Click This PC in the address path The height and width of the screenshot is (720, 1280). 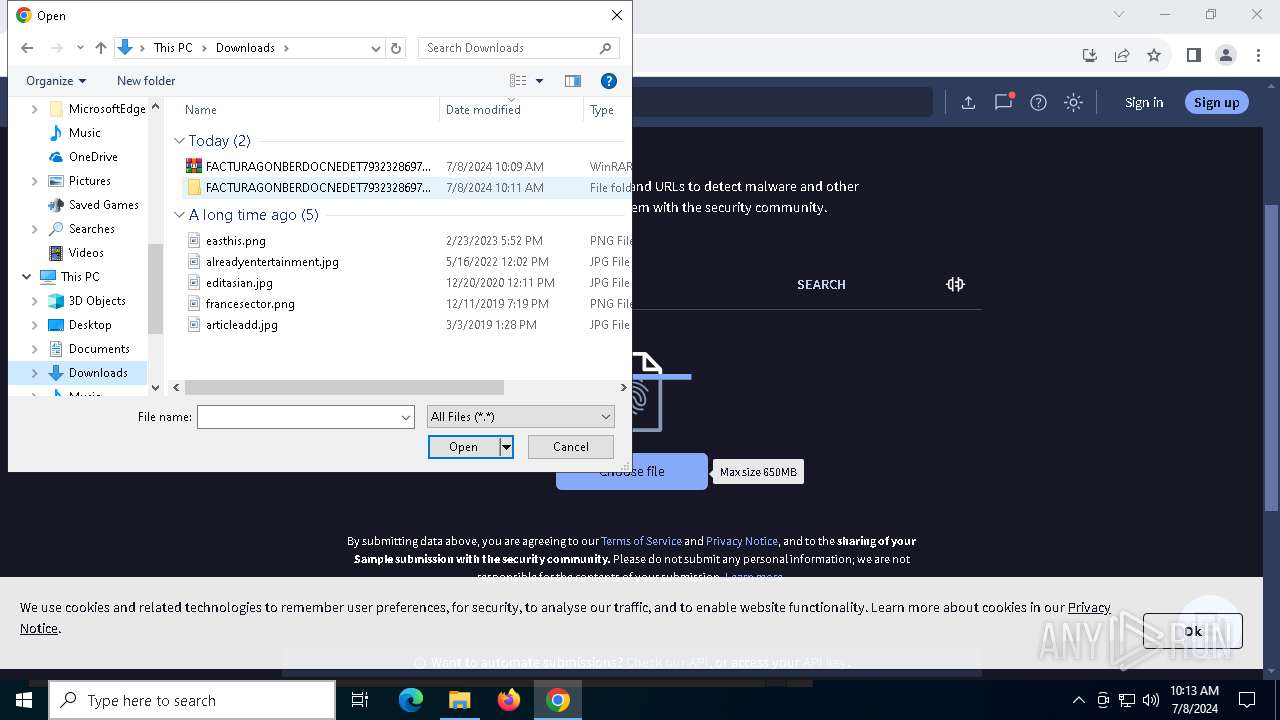click(173, 48)
